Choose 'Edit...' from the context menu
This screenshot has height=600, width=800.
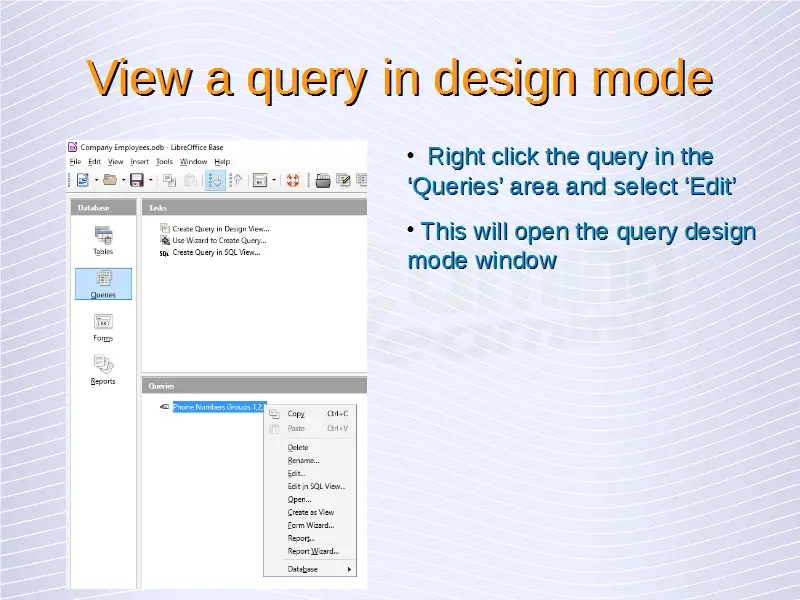click(297, 473)
